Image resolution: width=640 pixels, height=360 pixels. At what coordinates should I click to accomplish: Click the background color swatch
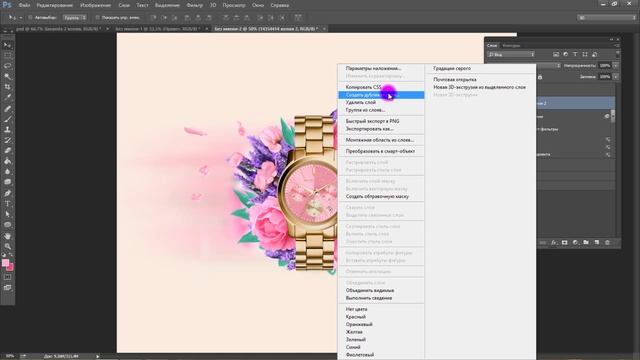[10, 268]
